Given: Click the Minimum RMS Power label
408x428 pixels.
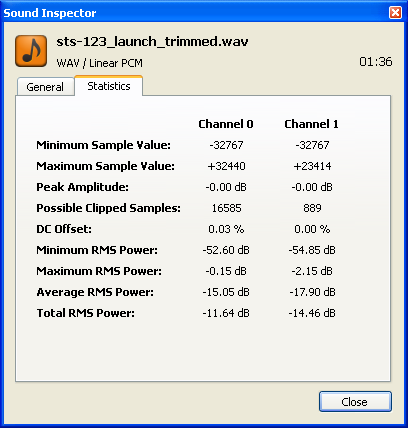Looking at the screenshot, I should tap(97, 250).
